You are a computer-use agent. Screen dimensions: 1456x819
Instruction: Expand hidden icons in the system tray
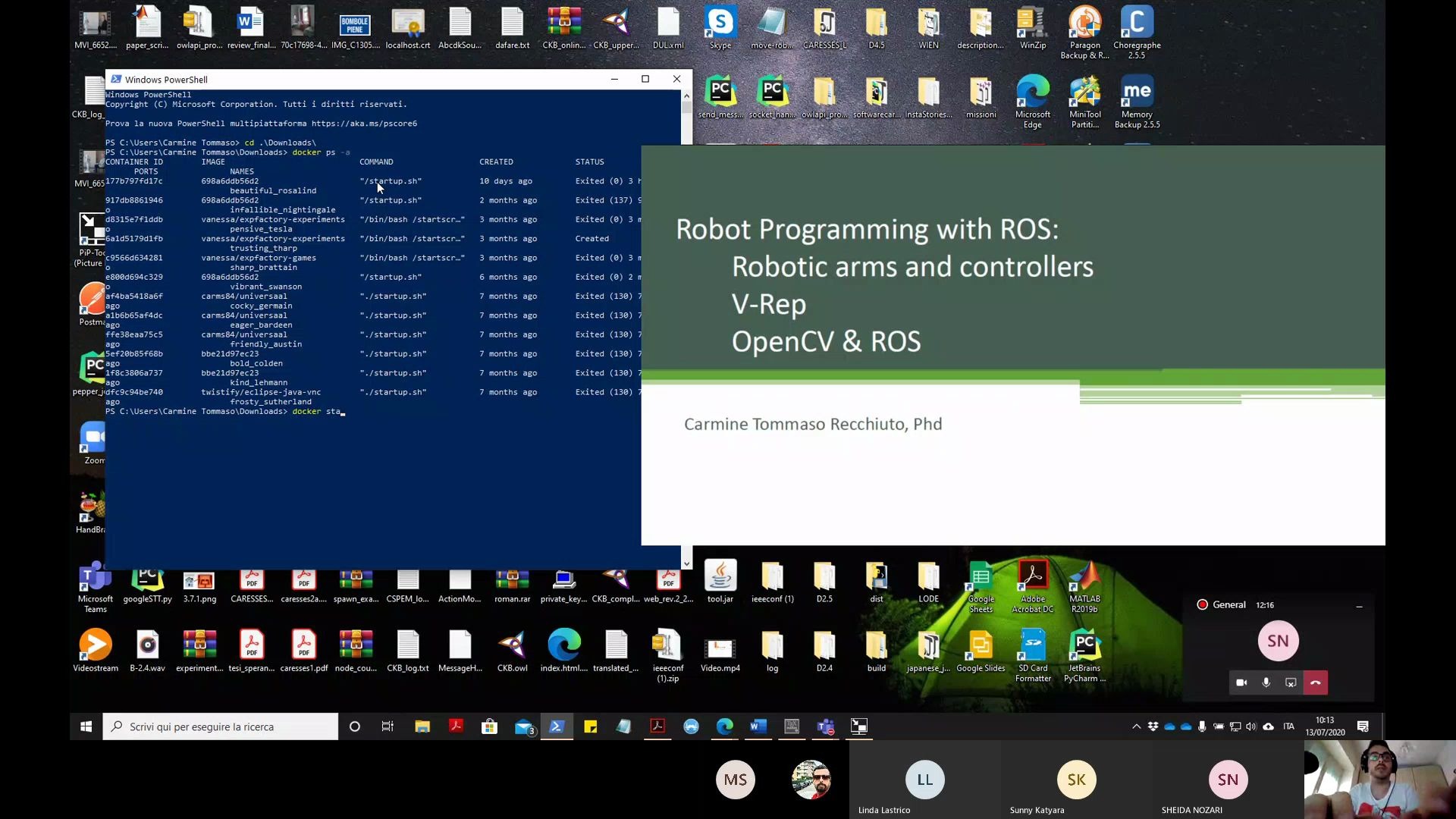coord(1137,726)
